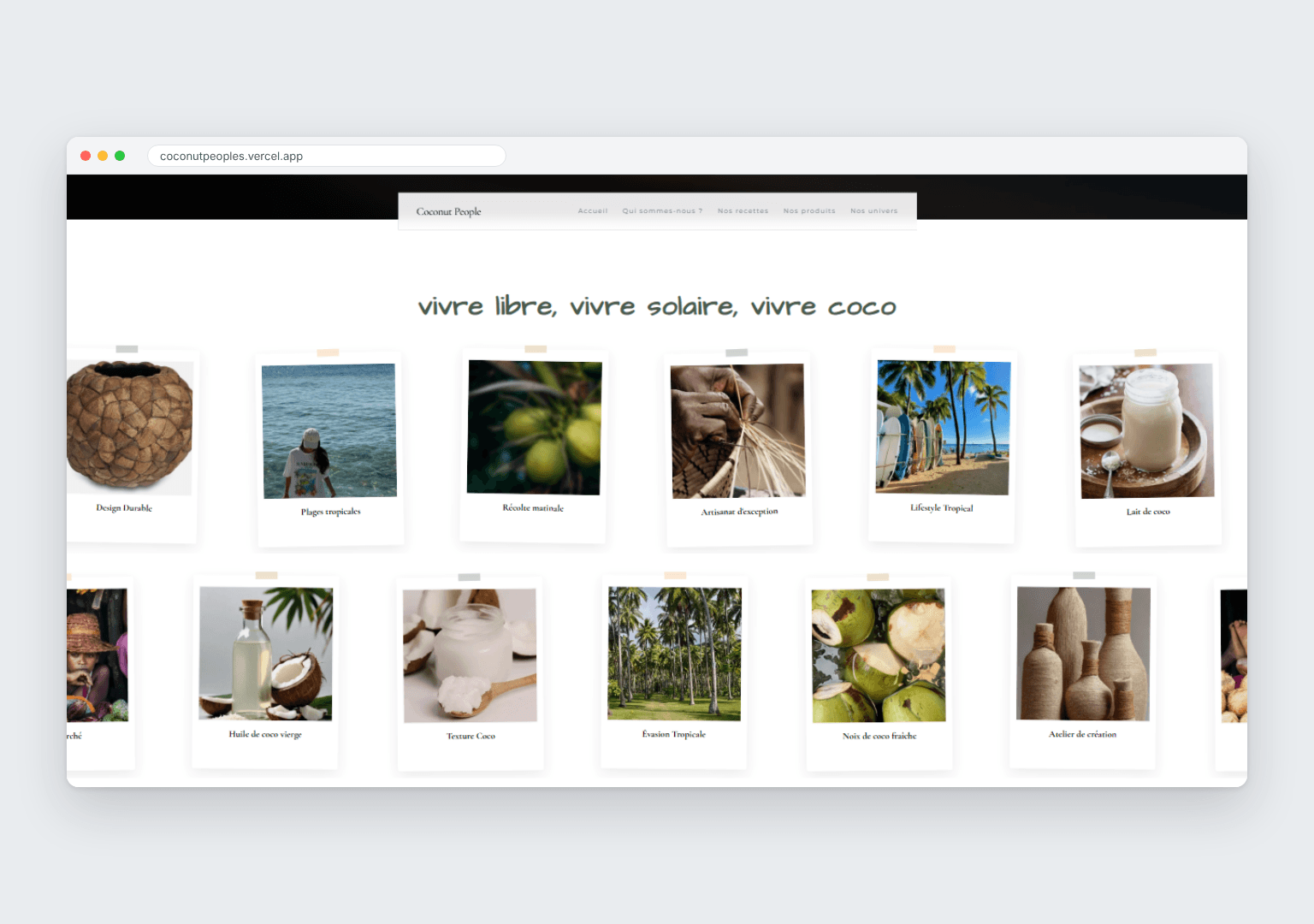Viewport: 1314px width, 924px height.
Task: Click the 'Atelier de création' caption
Action: point(1082,734)
